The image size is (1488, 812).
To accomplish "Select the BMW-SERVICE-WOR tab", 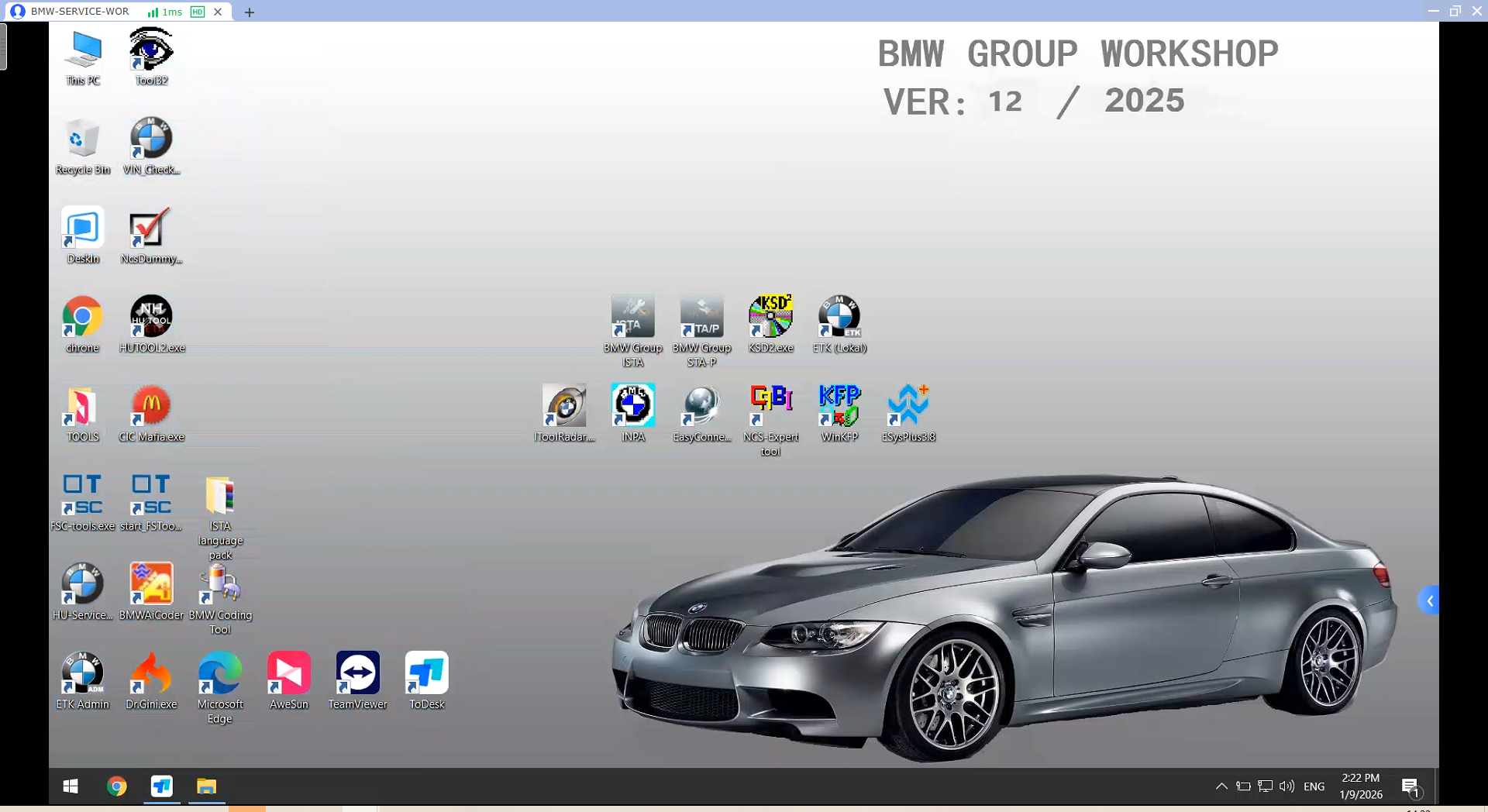I will tap(81, 12).
